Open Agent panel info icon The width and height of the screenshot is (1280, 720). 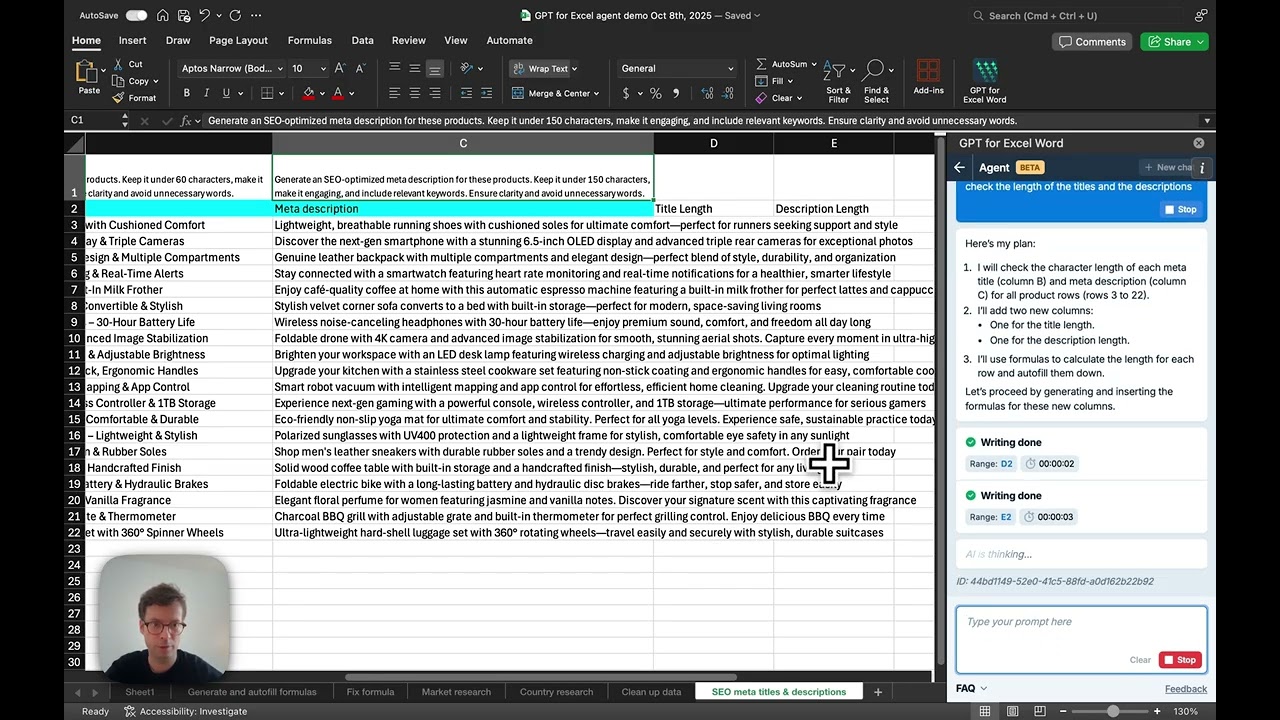1202,168
